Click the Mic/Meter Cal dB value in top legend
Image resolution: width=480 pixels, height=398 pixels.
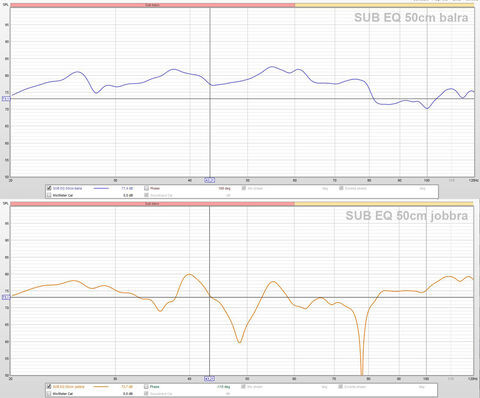pyautogui.click(x=128, y=195)
